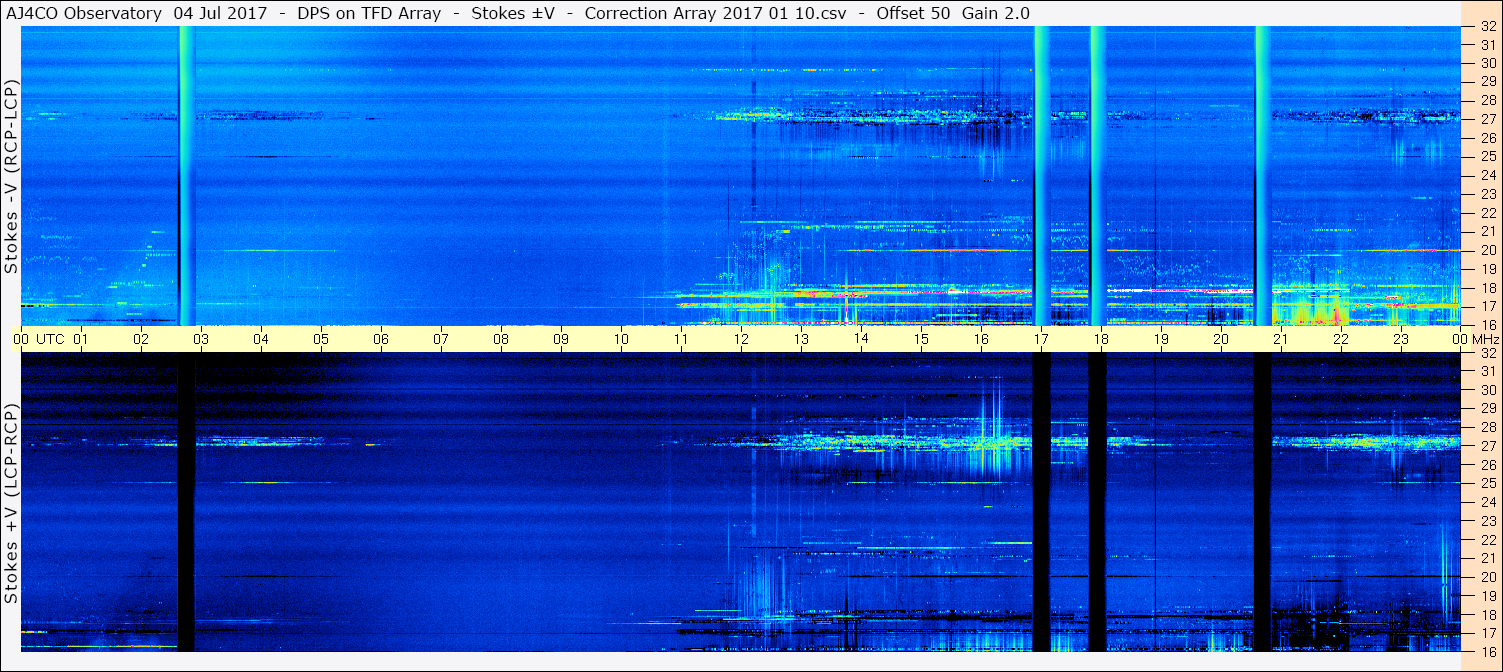This screenshot has height=672, width=1503.
Task: Click 24 MHz label of Stokes -V panel
Action: coord(1487,176)
